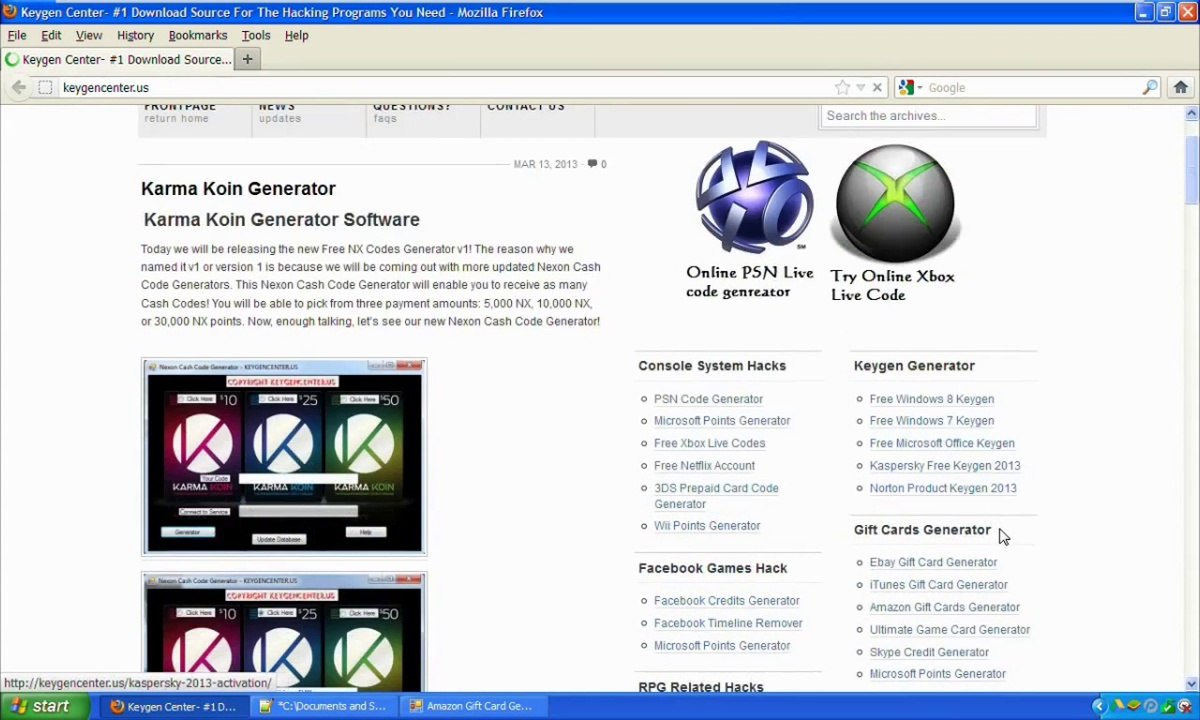The height and width of the screenshot is (720, 1200).
Task: Switch to the Documents and Settings taskbar window
Action: click(x=324, y=706)
